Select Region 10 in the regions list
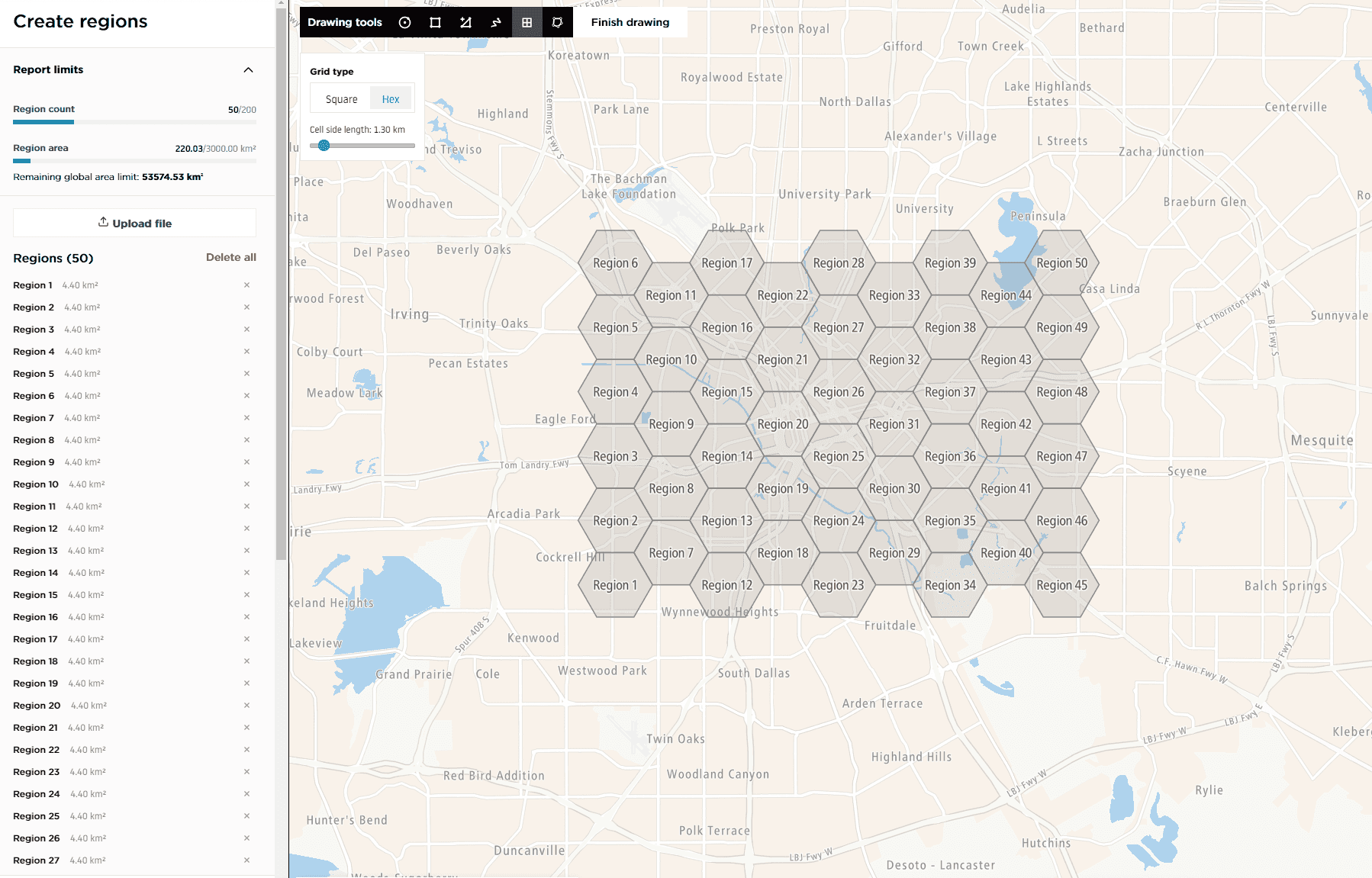Screen dimensions: 1372x878 point(36,484)
